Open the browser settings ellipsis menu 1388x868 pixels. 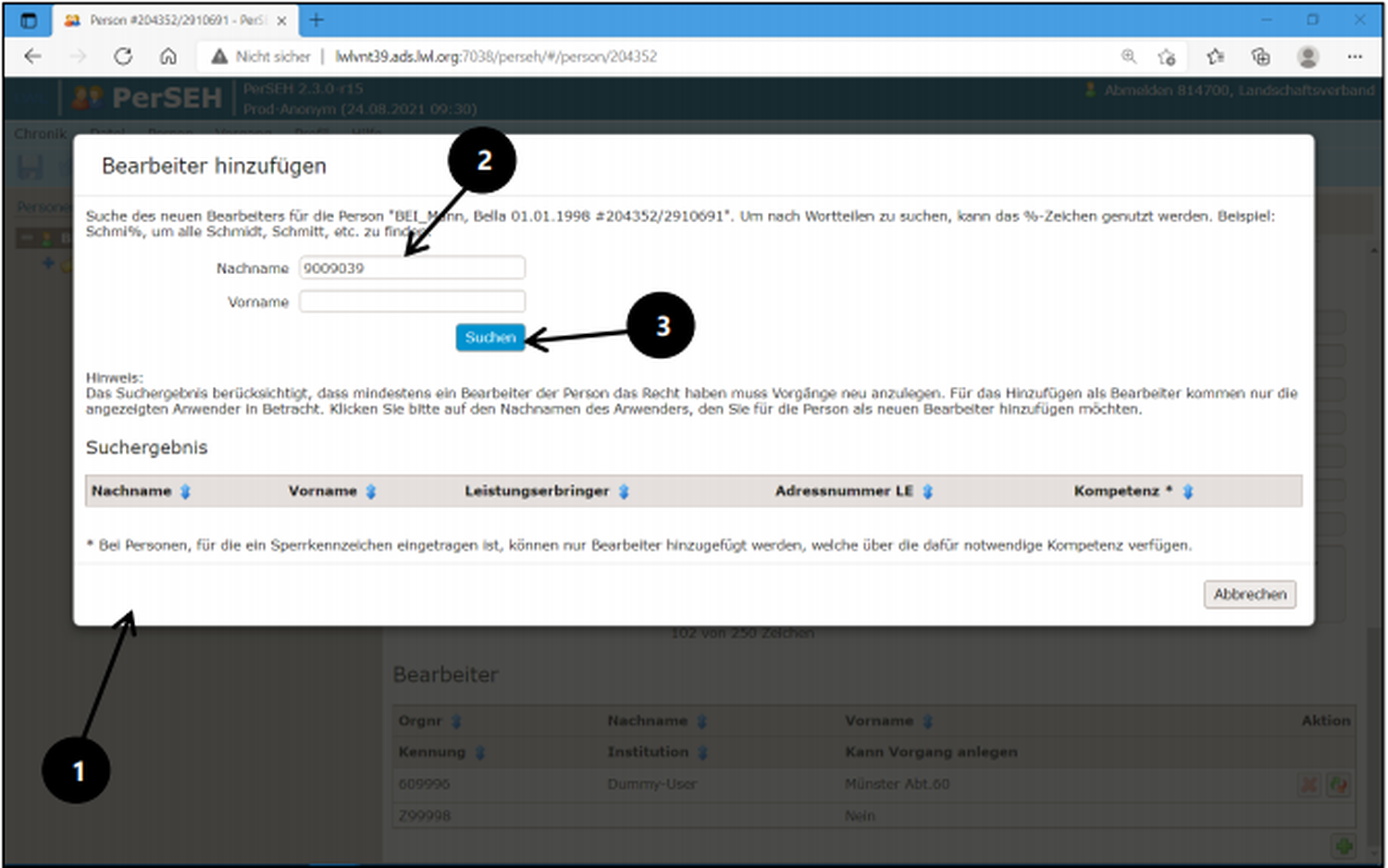point(1355,57)
